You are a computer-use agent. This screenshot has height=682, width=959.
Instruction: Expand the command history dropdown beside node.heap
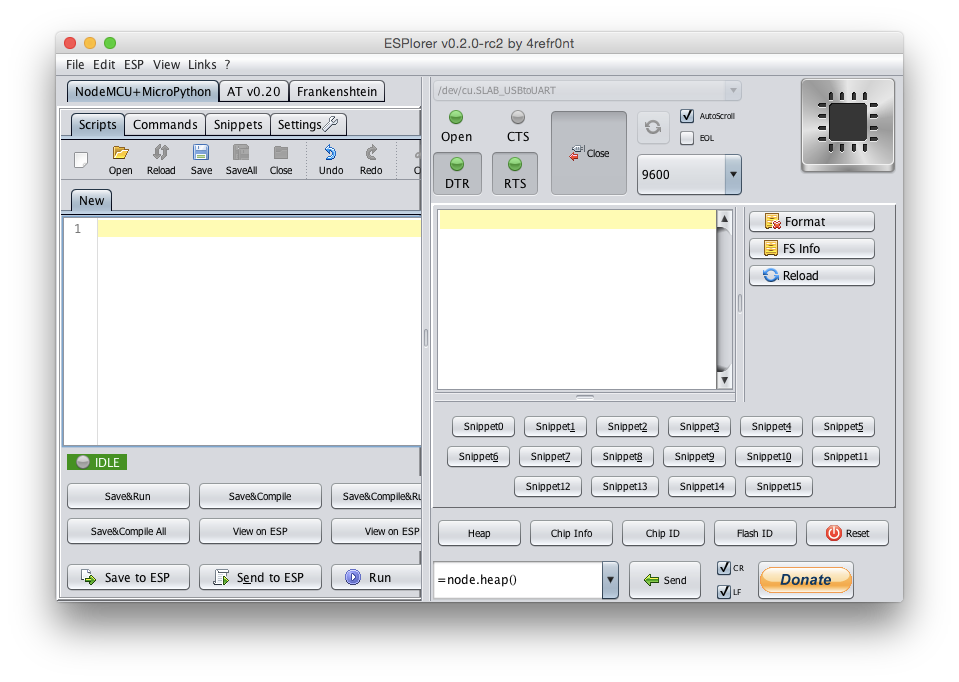(610, 580)
